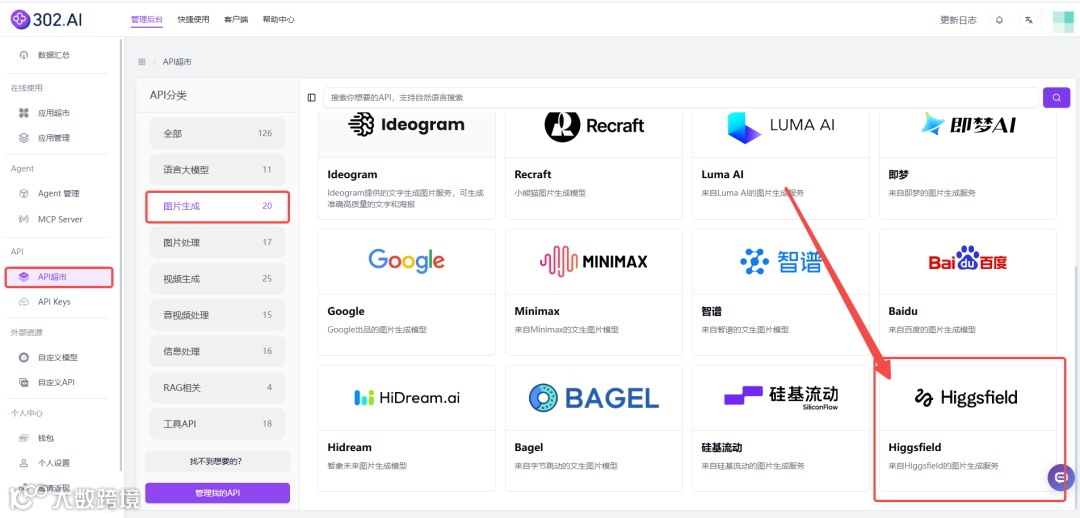Click the 即梦AI logo image
The width and height of the screenshot is (1080, 518).
click(968, 124)
